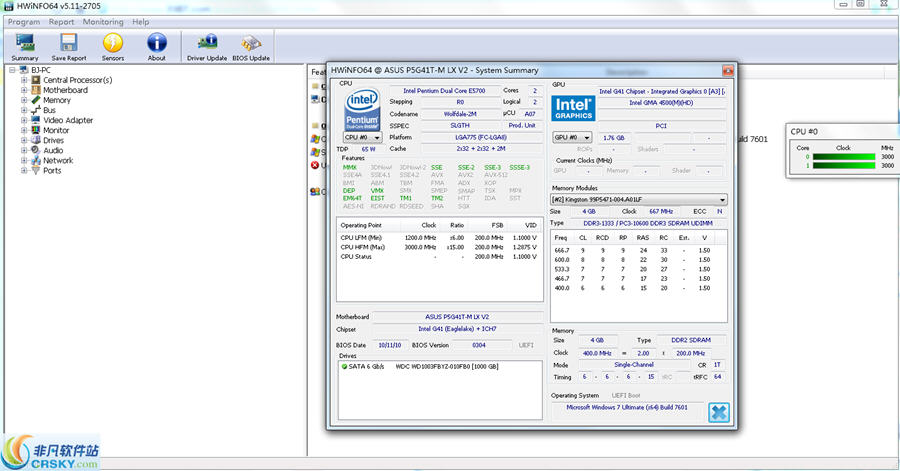Click the Intel GMA 4500 GPU name field
The height and width of the screenshot is (471, 900).
661,103
